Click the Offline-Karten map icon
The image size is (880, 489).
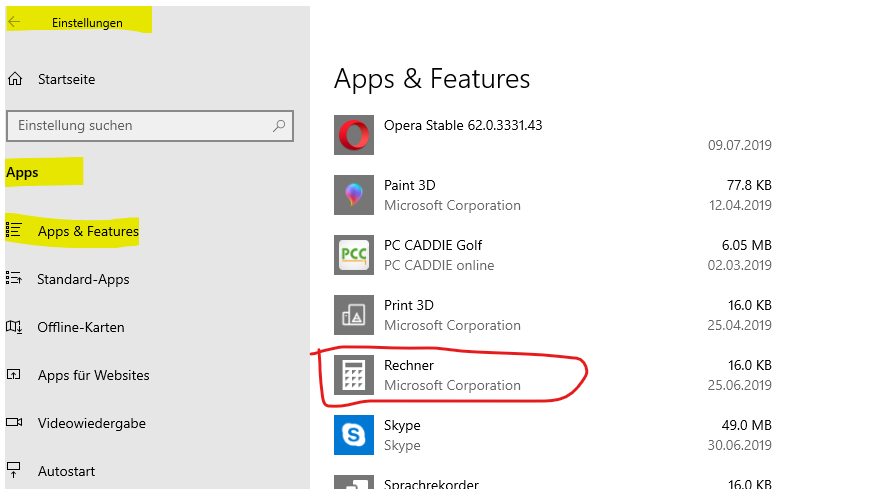coord(14,327)
